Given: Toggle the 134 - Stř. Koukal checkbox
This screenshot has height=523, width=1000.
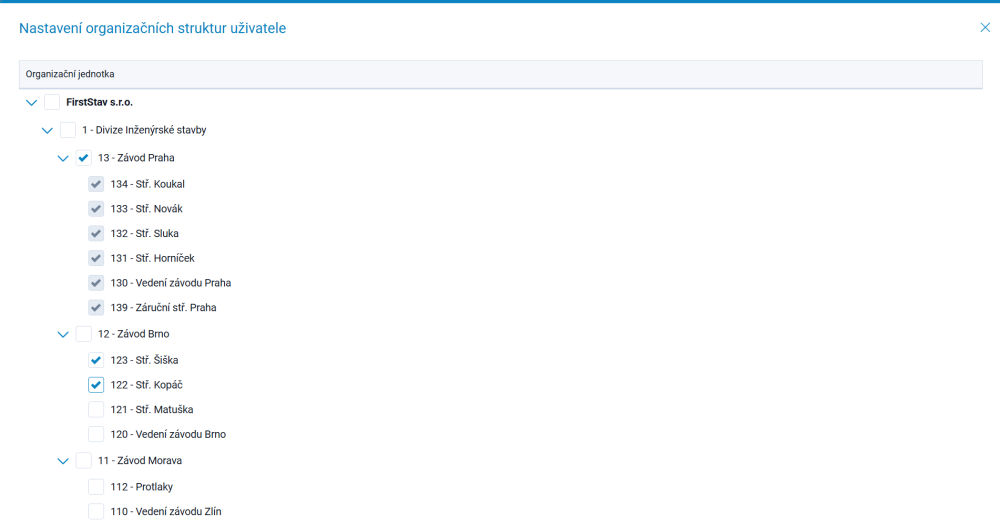Looking at the screenshot, I should click(x=96, y=184).
